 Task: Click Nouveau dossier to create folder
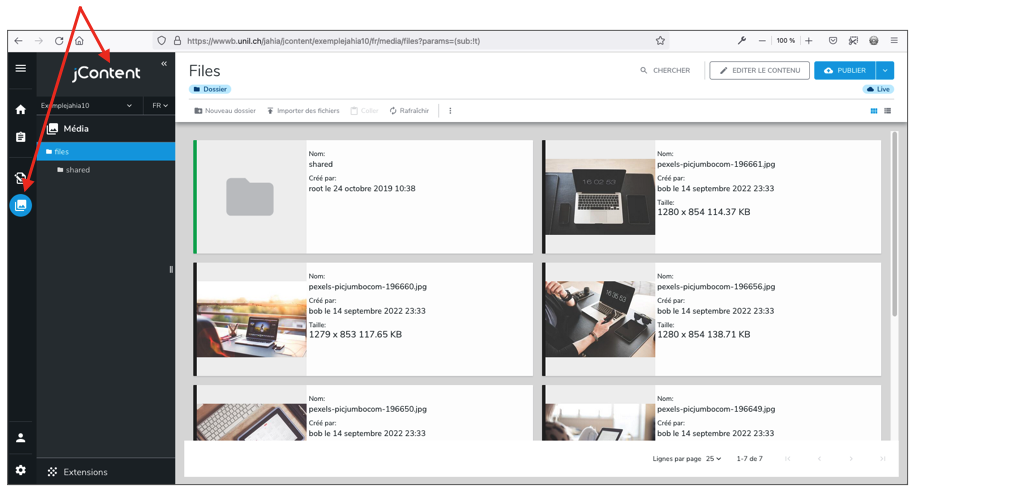click(225, 111)
